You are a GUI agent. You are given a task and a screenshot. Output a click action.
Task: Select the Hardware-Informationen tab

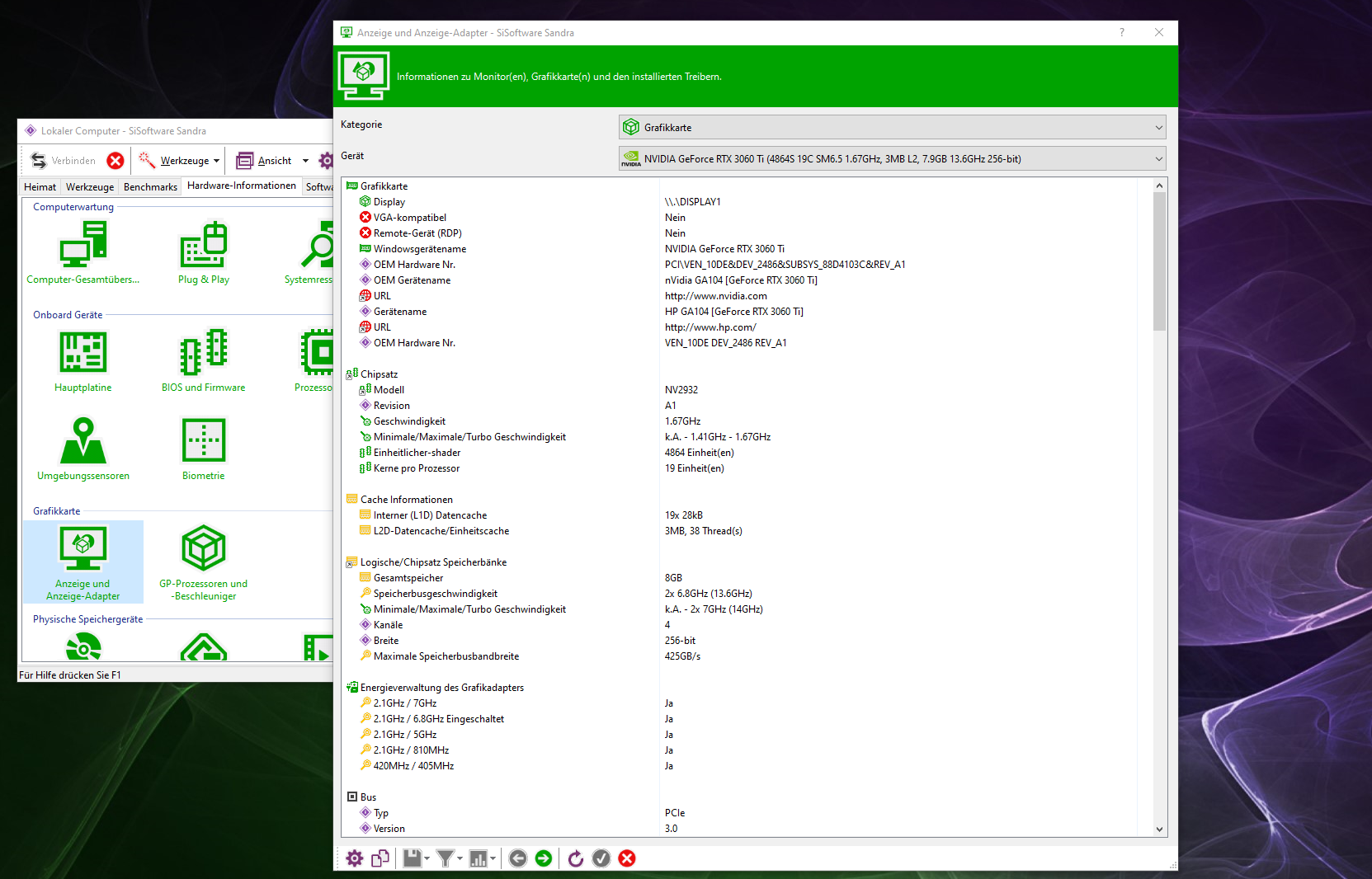[242, 186]
